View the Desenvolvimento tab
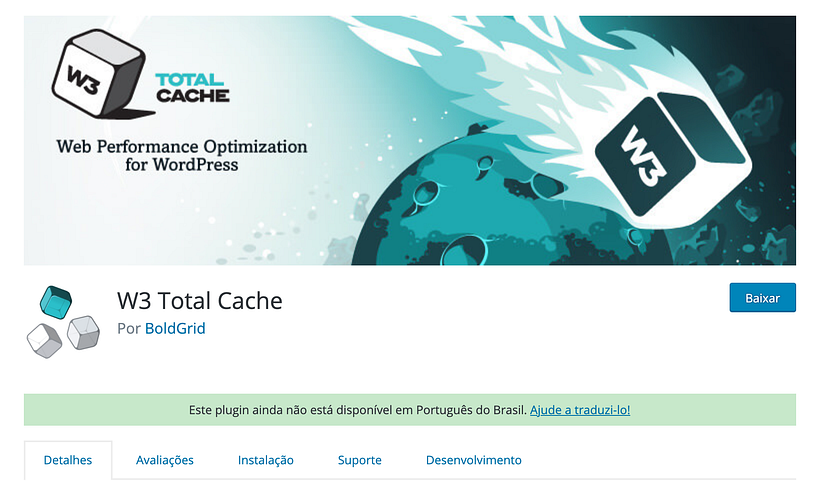This screenshot has width=820, height=503. (473, 460)
